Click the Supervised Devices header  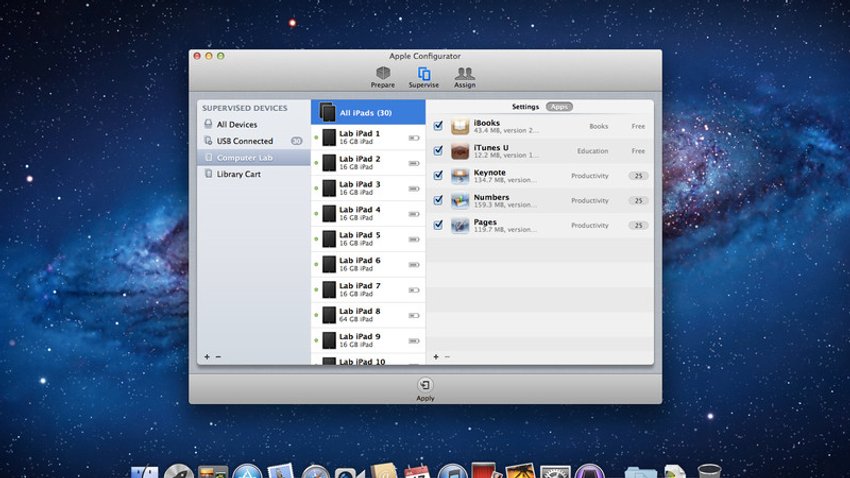coord(245,108)
